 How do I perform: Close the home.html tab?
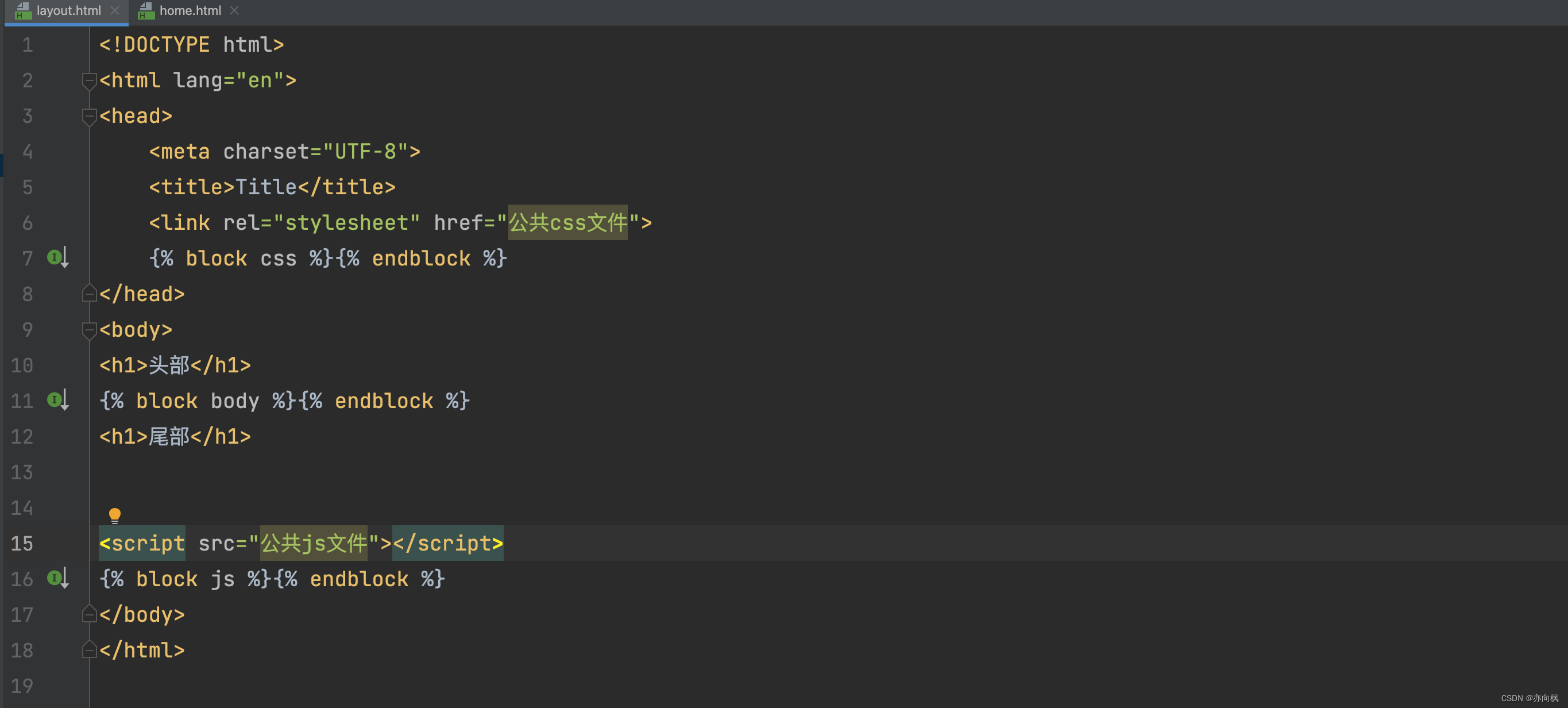[x=234, y=11]
